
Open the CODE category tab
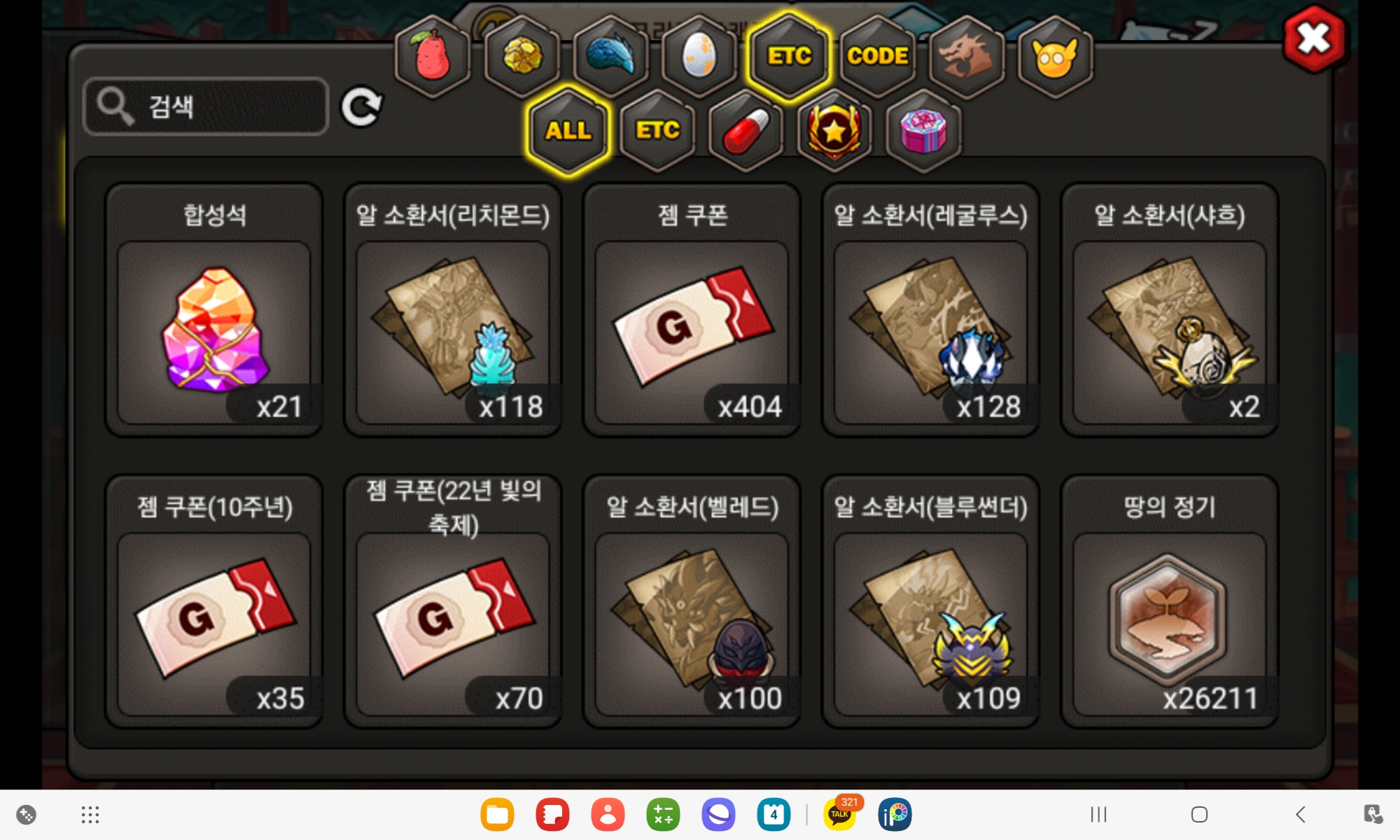(x=878, y=56)
